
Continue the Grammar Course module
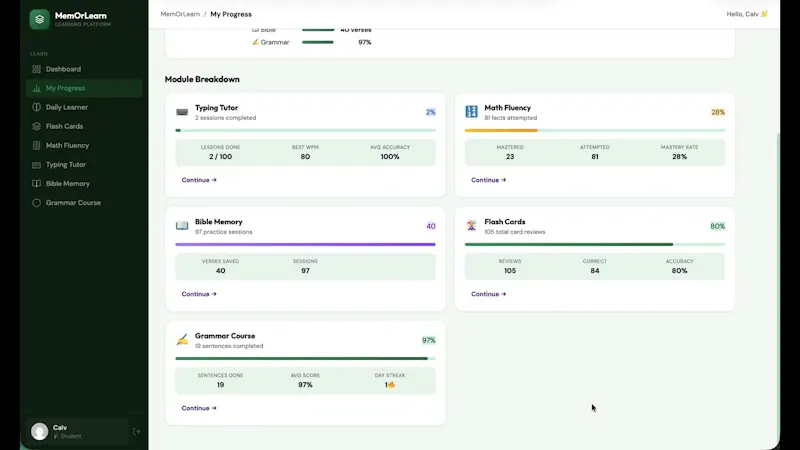pyautogui.click(x=199, y=408)
